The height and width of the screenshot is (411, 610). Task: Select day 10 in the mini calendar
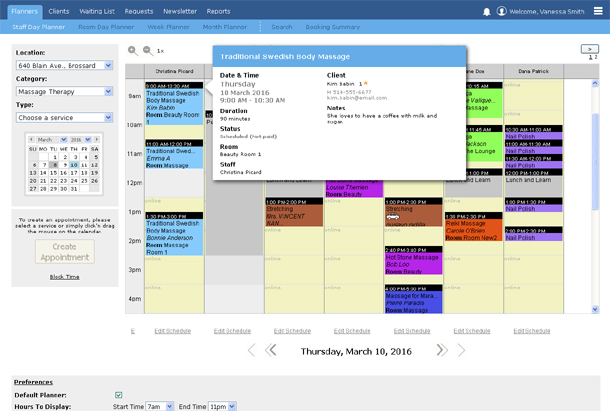(x=74, y=165)
